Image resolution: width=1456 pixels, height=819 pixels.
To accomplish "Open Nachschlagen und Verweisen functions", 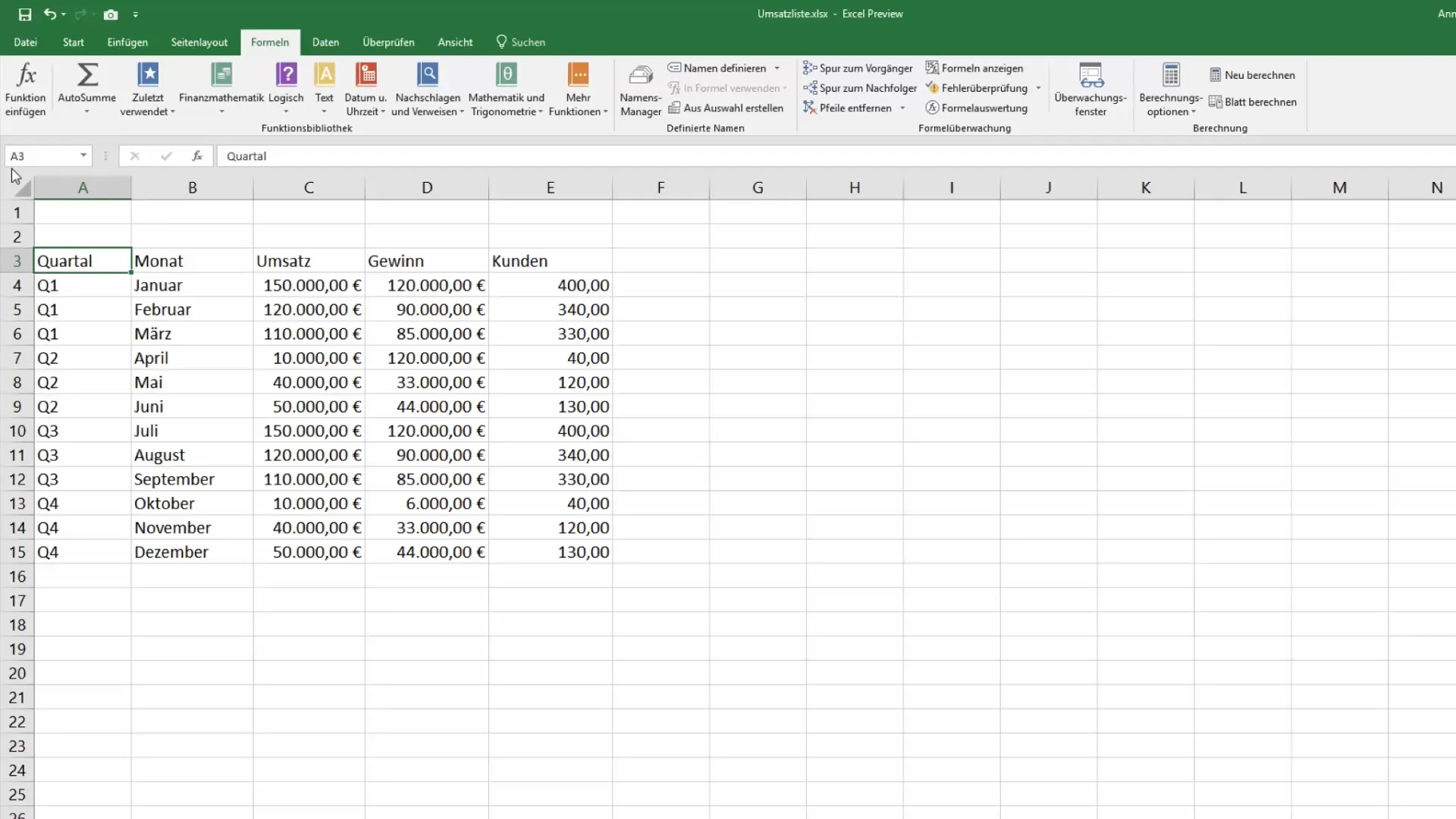I will (x=428, y=89).
